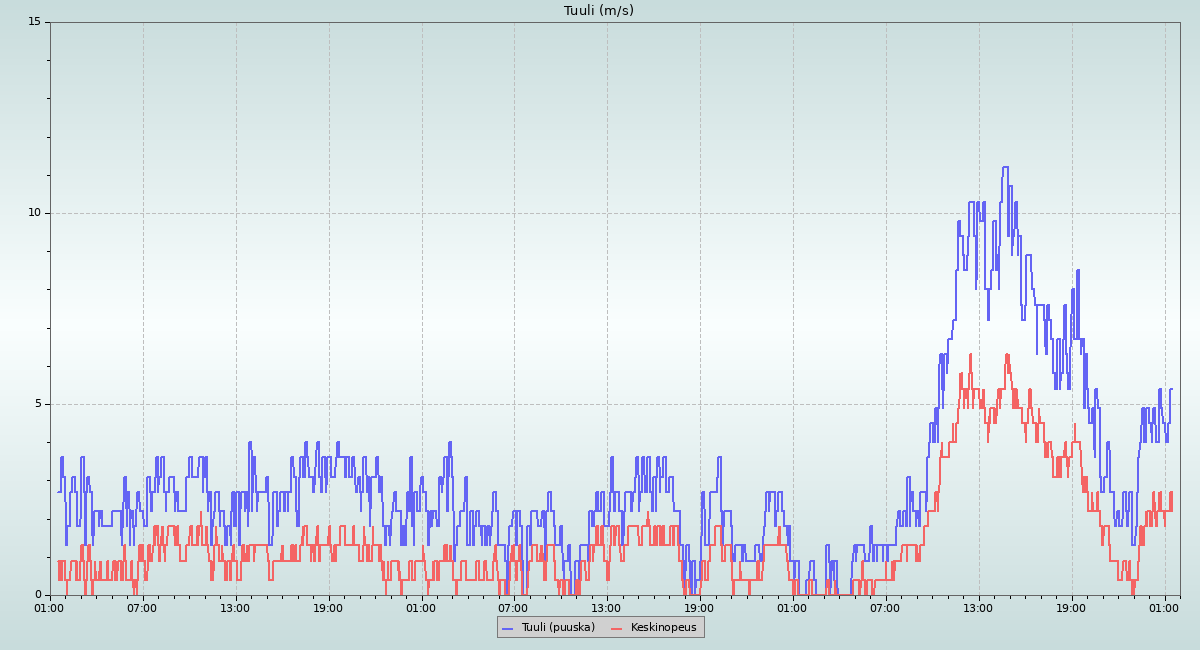Select the 0 label on the y-axis

(x=37, y=595)
